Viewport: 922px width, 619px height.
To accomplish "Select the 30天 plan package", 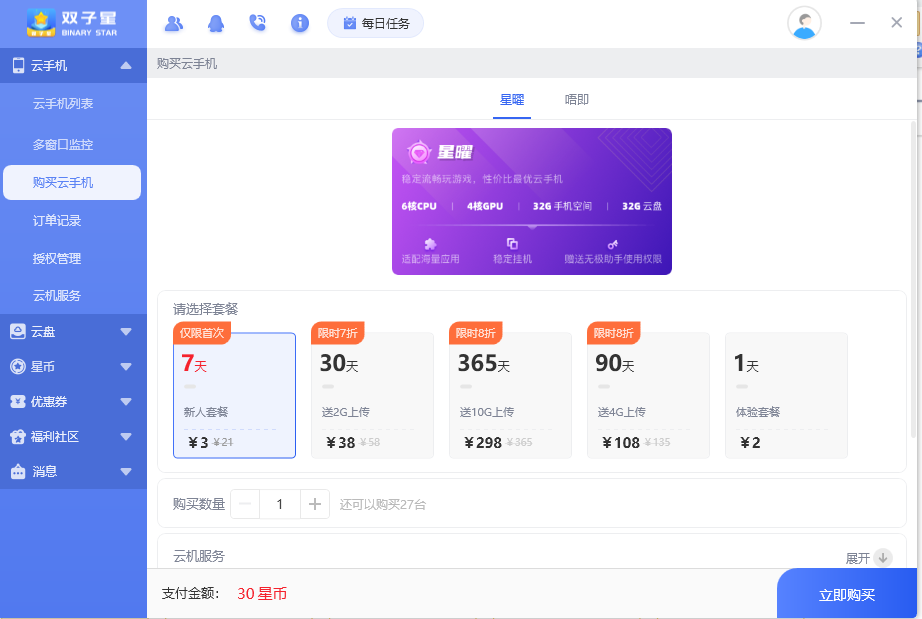I will pyautogui.click(x=372, y=394).
